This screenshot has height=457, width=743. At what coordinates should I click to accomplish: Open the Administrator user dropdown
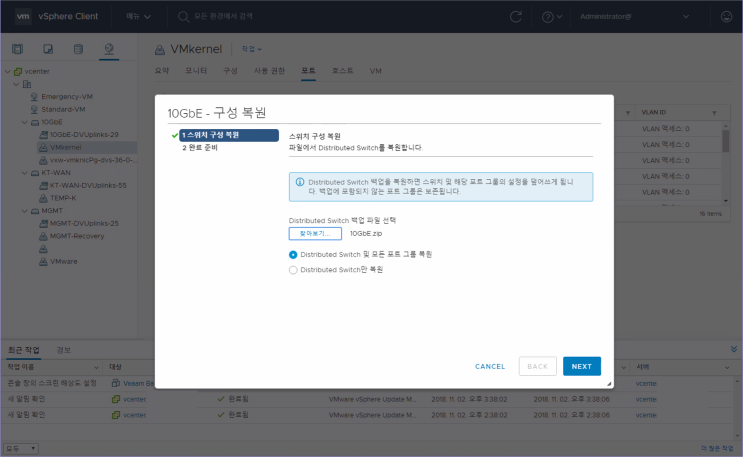634,17
